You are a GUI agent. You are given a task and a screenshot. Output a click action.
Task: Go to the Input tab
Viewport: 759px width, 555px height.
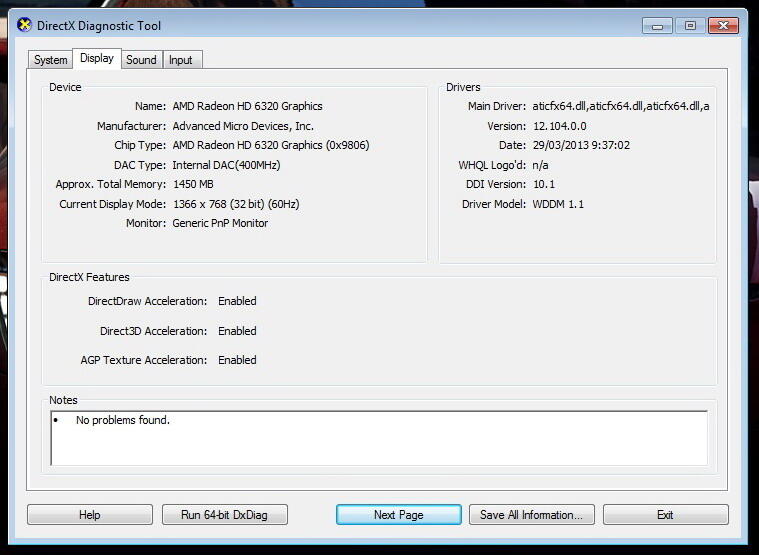(181, 60)
